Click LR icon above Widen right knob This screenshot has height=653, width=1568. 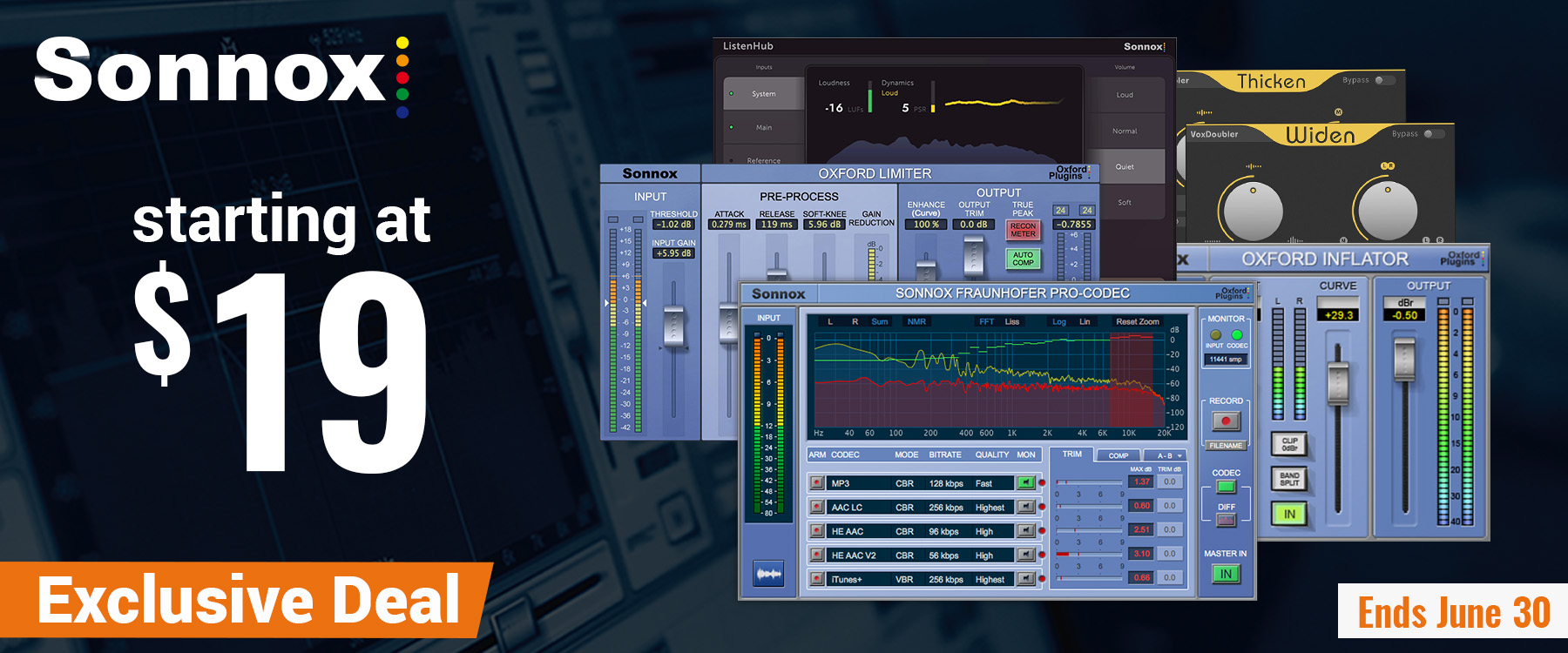[x=1388, y=165]
